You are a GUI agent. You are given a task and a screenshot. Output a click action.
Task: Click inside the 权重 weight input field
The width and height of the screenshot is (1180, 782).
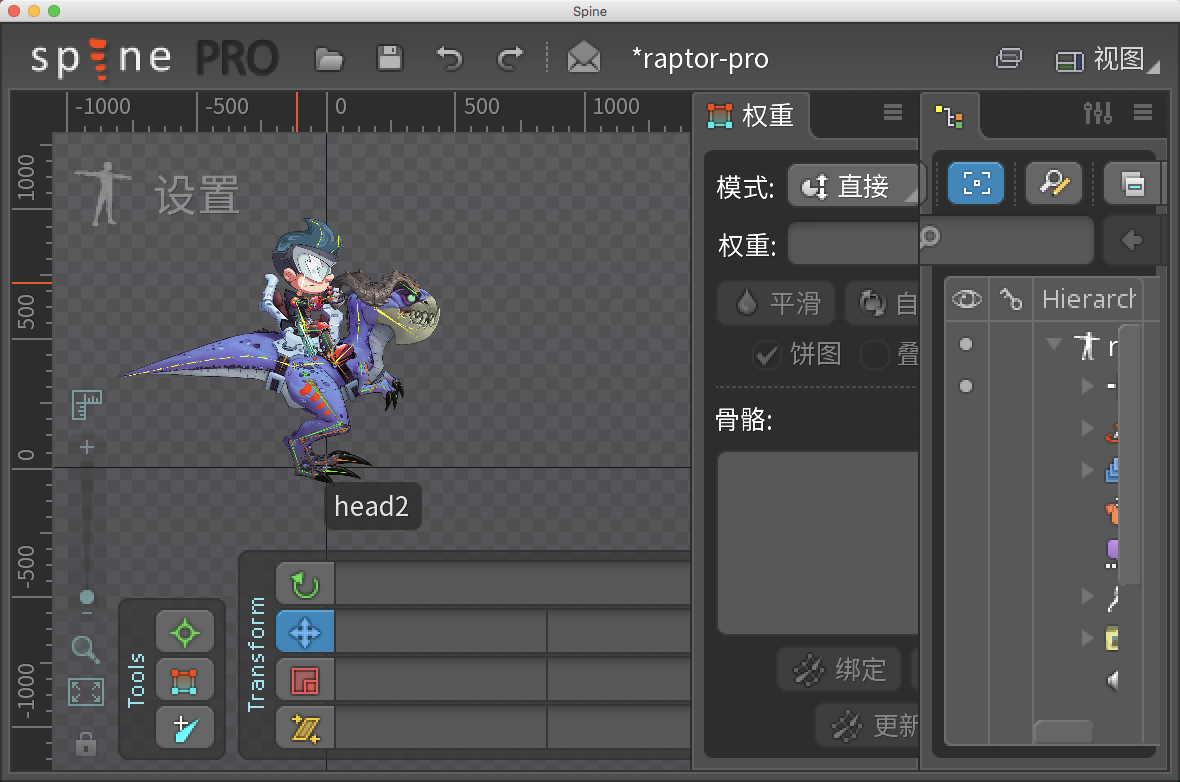click(x=855, y=241)
